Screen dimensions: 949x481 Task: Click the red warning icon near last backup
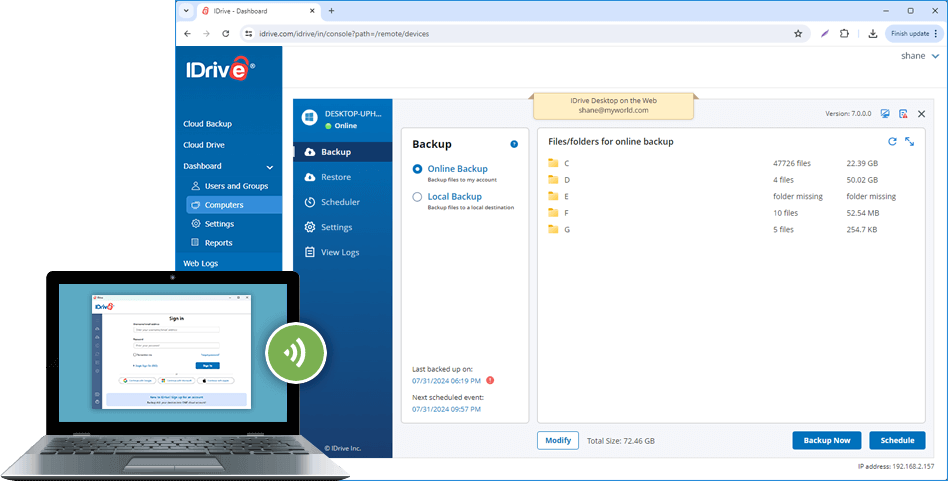click(x=490, y=380)
